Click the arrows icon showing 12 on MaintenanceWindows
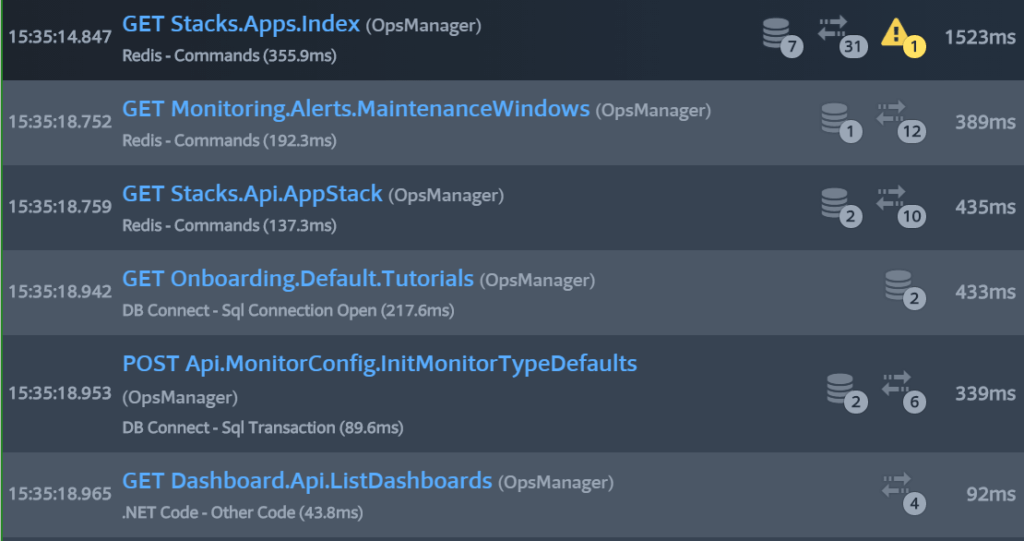 901,122
